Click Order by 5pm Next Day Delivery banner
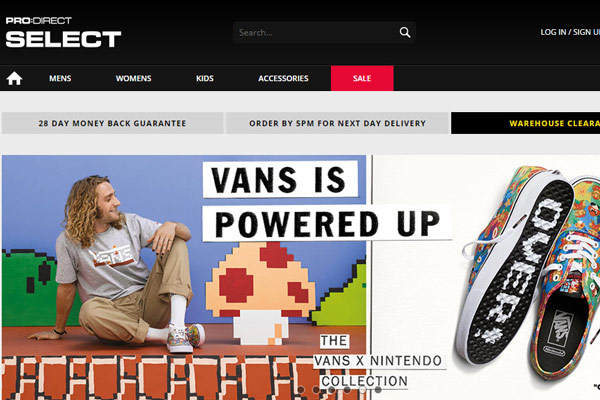600x400 pixels. pyautogui.click(x=338, y=123)
